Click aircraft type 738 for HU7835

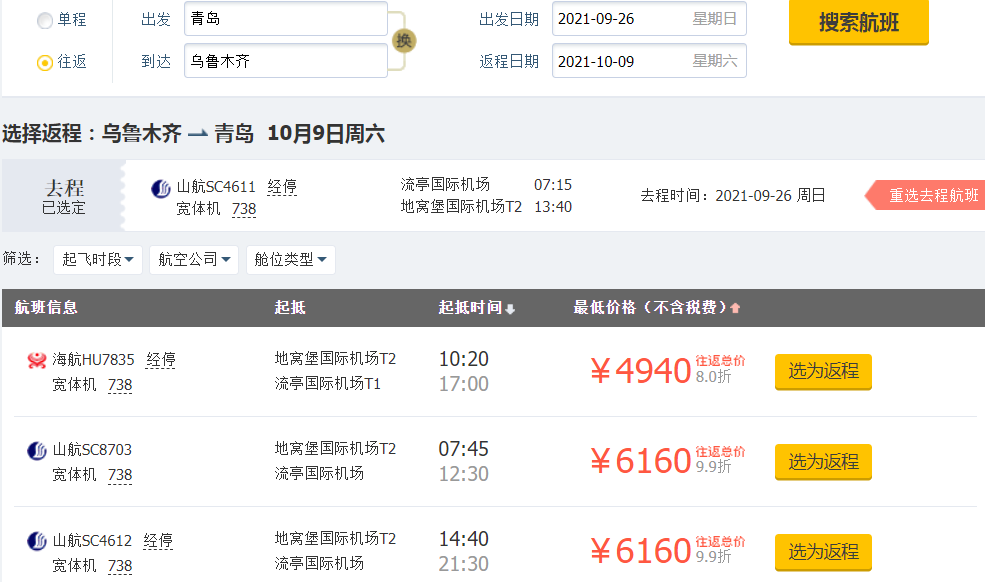120,385
